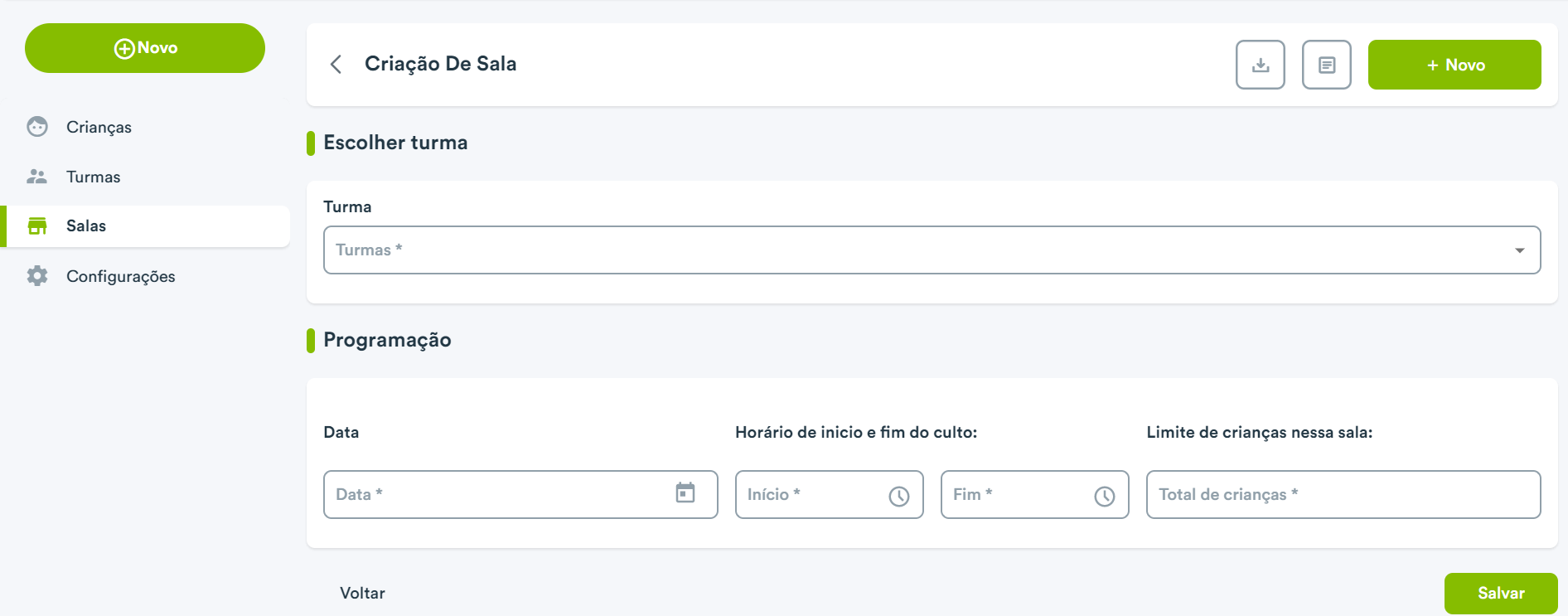Click the Voltar link
Viewport: 1568px width, 616px height.
[x=362, y=594]
